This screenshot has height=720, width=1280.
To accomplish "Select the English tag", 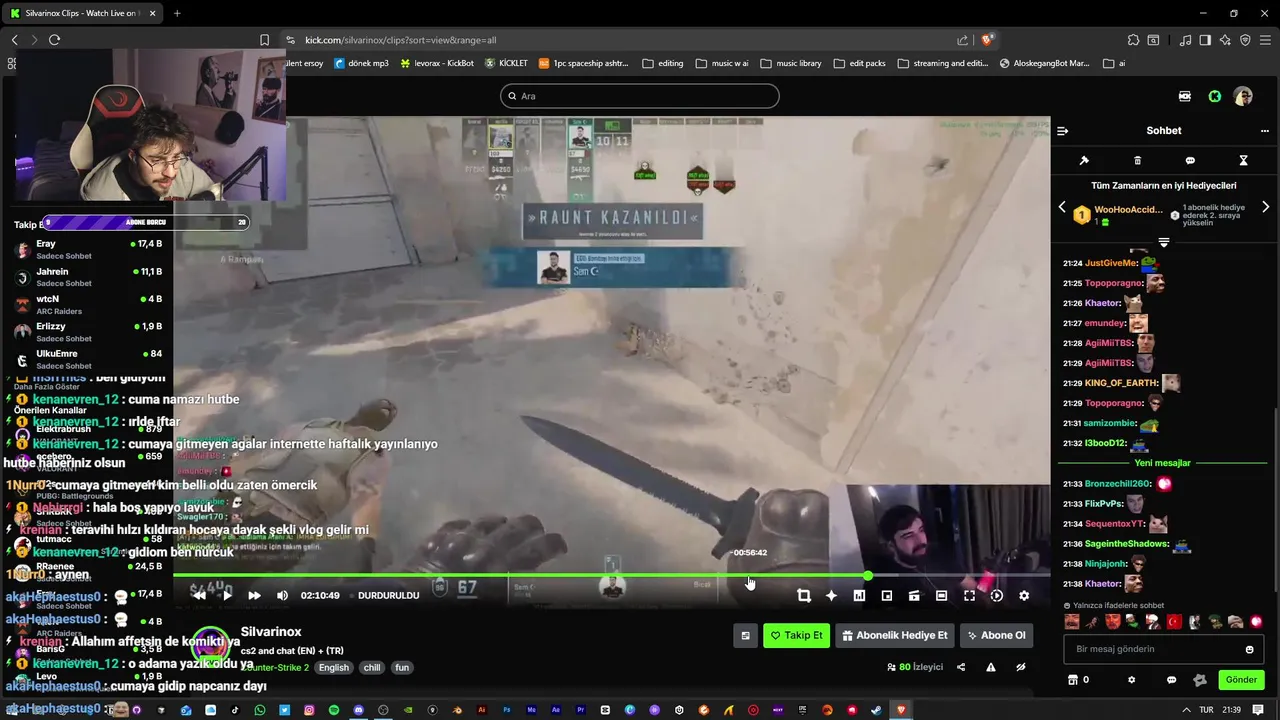I will pos(334,667).
